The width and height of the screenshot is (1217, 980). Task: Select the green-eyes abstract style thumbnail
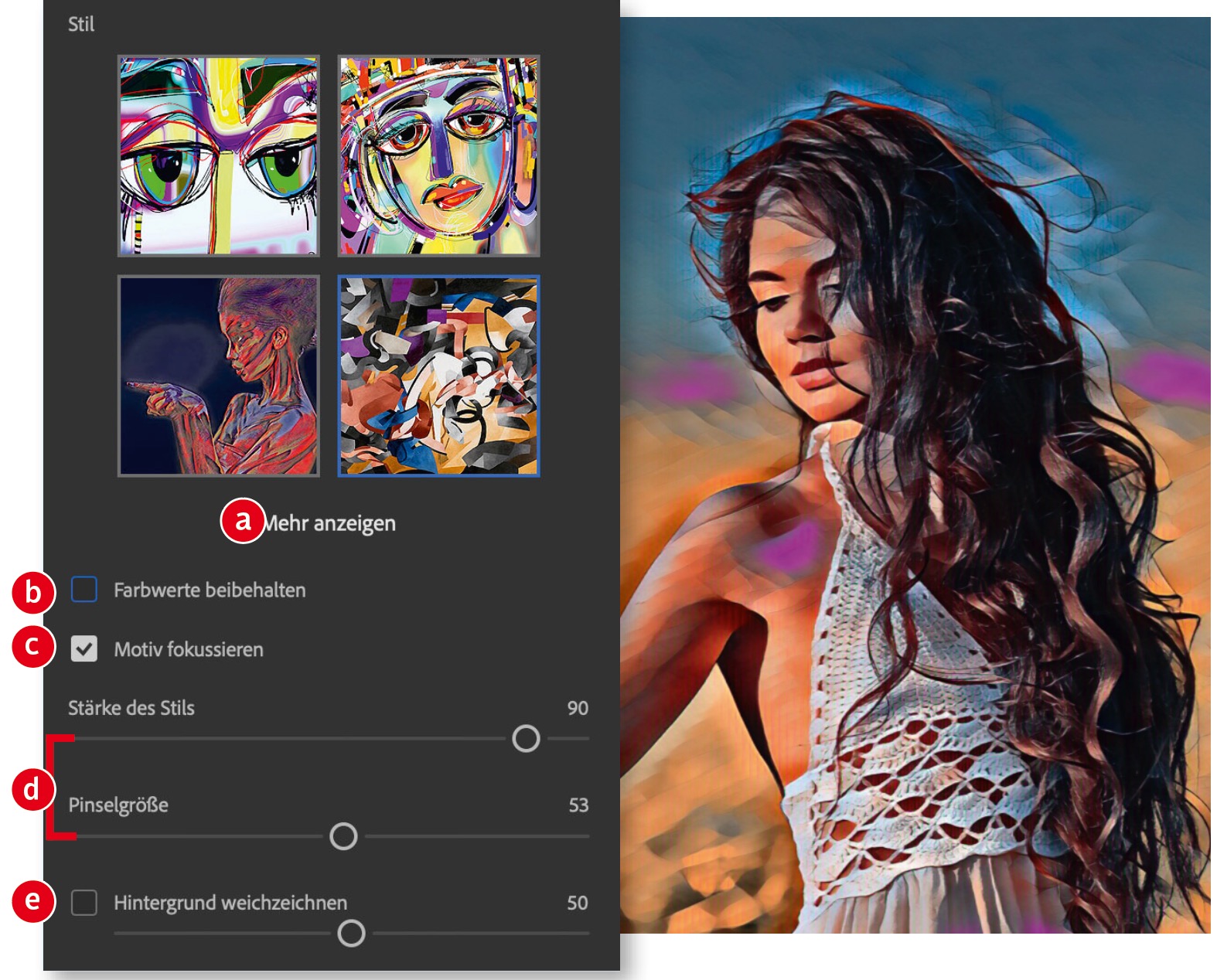click(x=219, y=155)
